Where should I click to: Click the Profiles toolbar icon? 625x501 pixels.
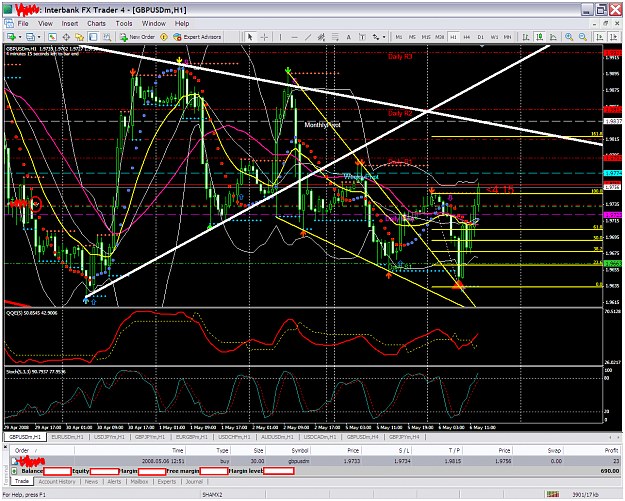[30, 37]
